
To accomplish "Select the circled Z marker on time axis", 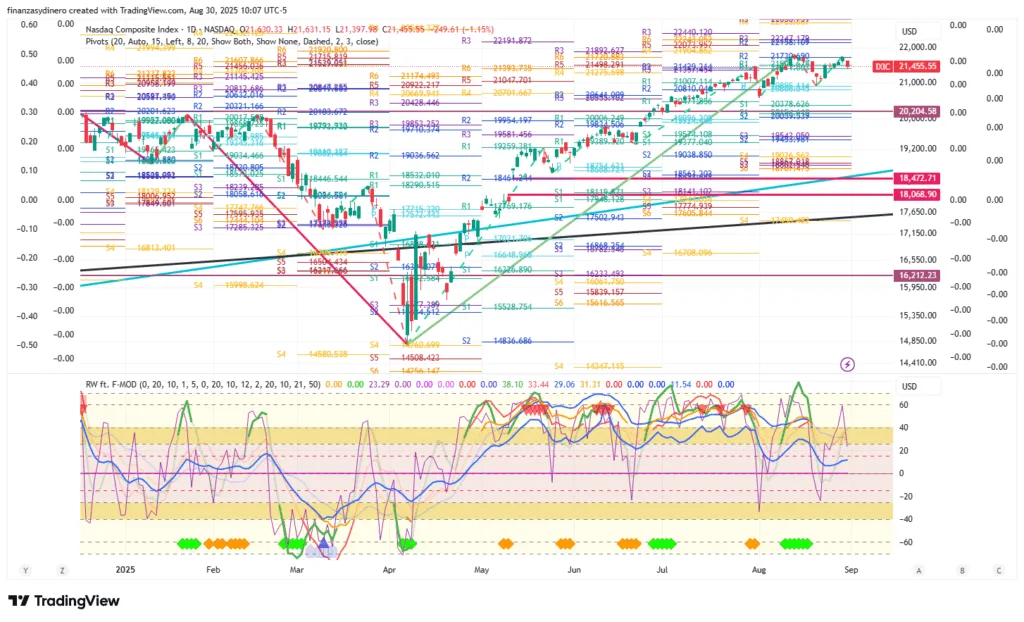I will (x=62, y=570).
